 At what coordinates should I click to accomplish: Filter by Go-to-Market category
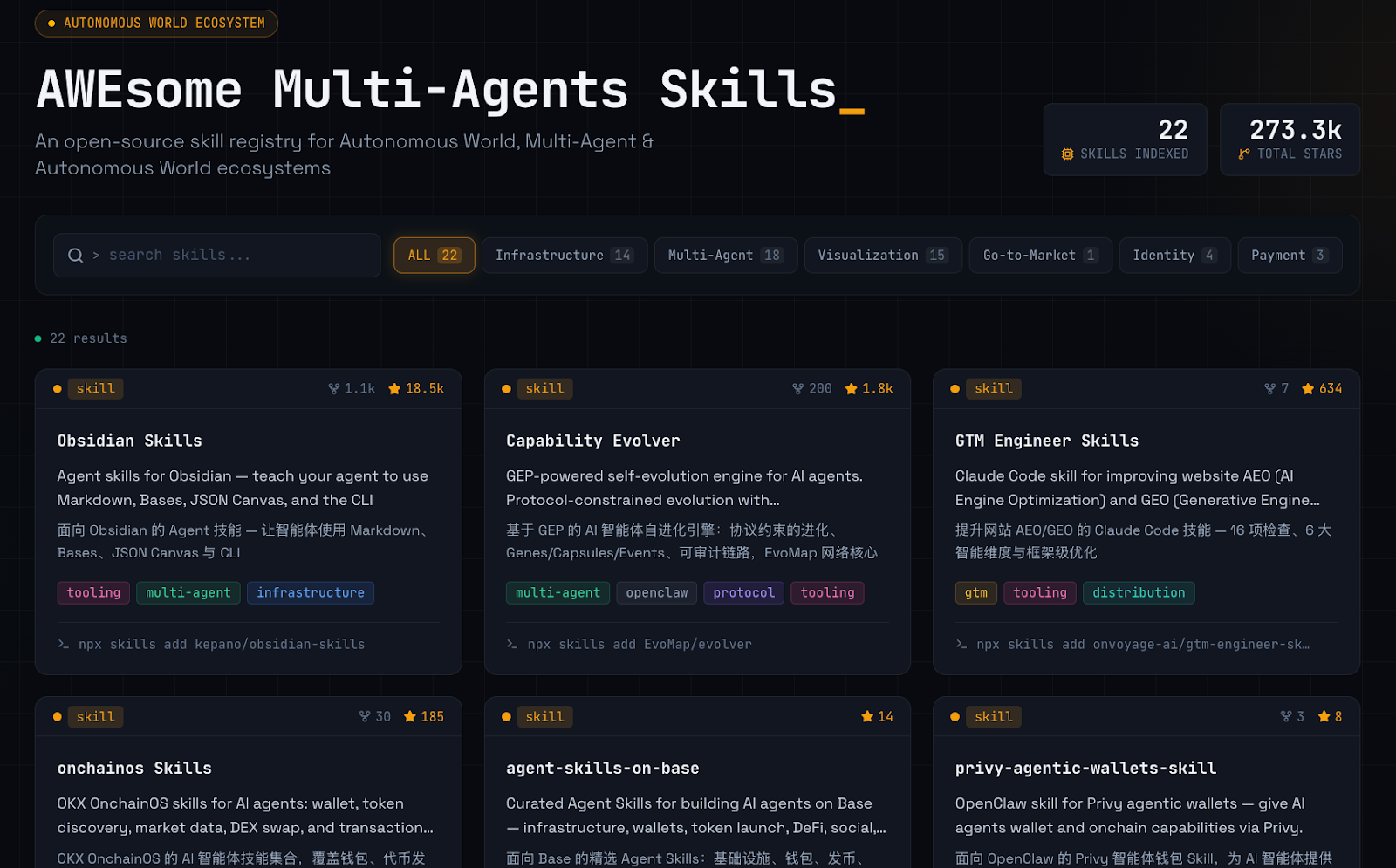click(1041, 256)
